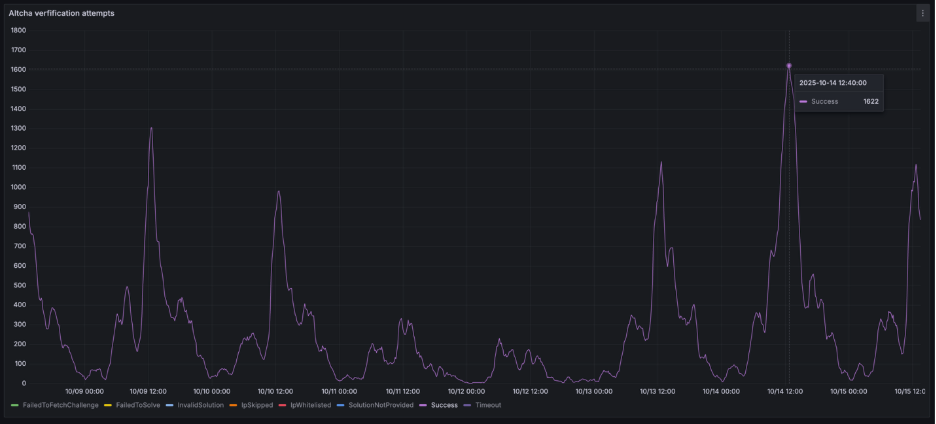
Task: Click the 10/13 12:00 peak on the graph
Action: (x=660, y=162)
